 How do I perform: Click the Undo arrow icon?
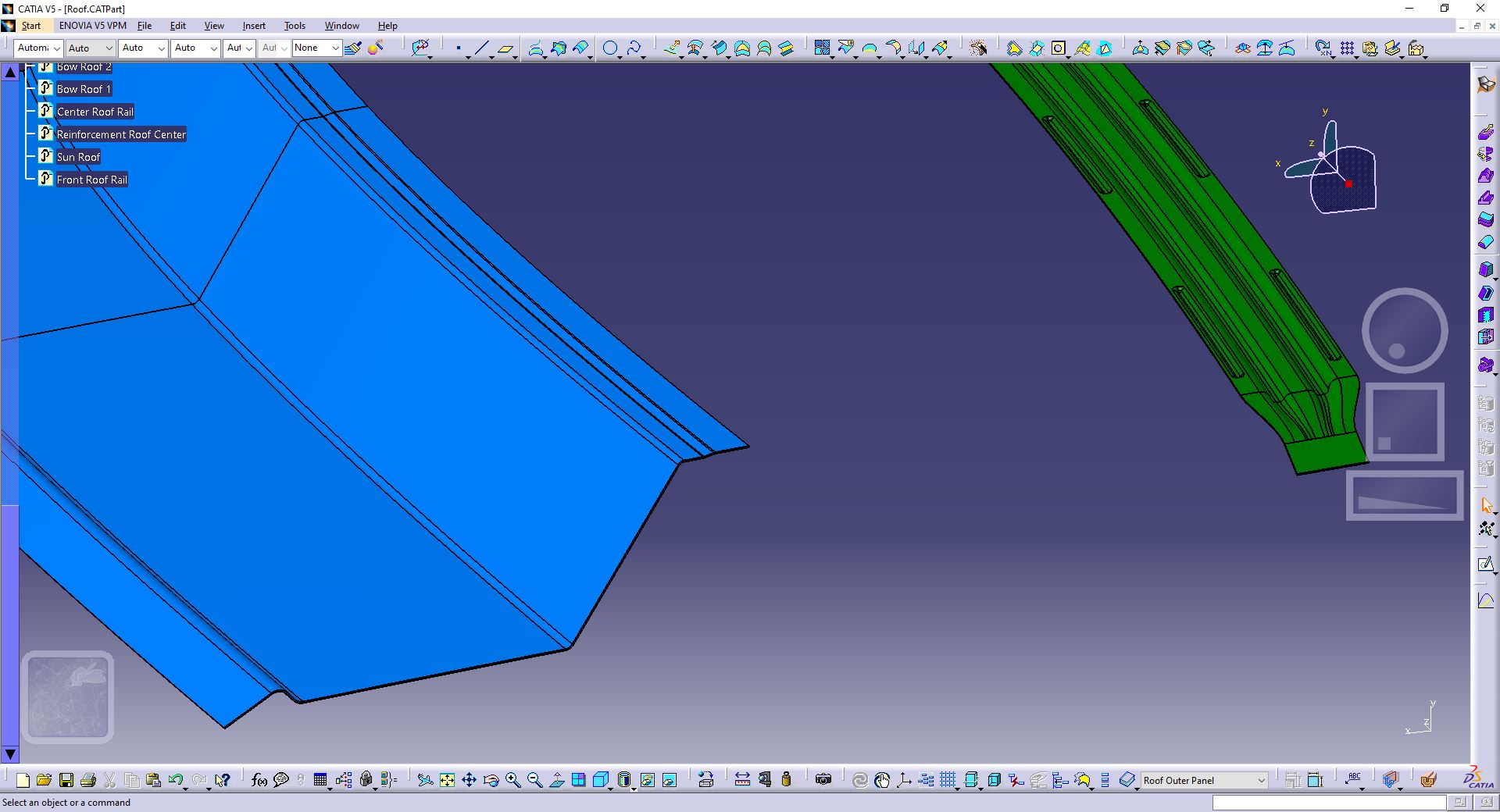click(x=176, y=780)
